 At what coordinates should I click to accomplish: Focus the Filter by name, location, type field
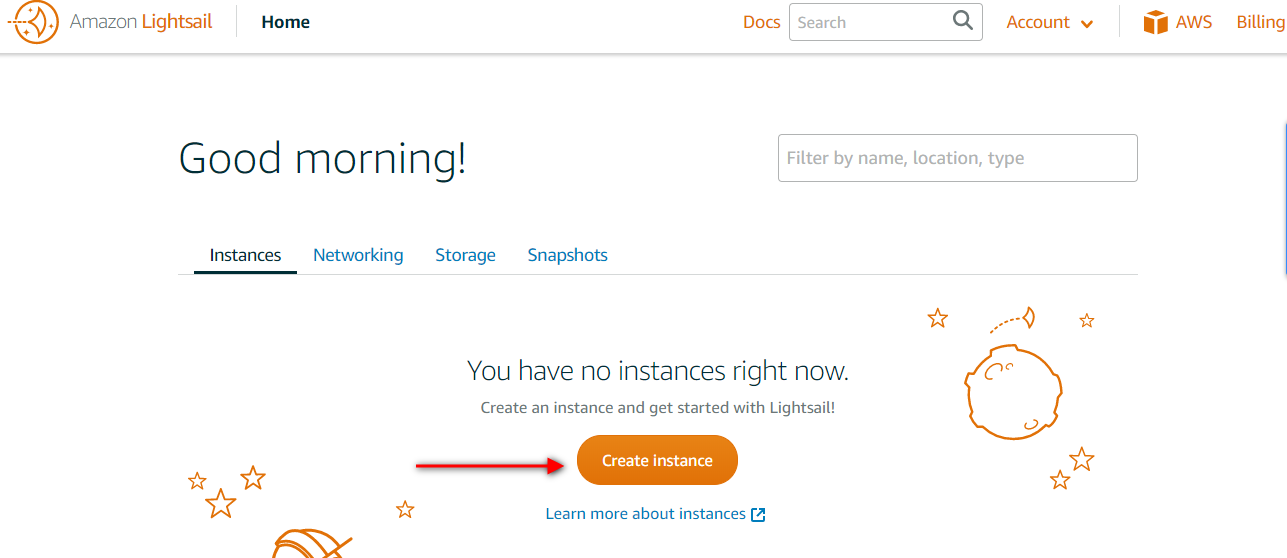[x=957, y=158]
